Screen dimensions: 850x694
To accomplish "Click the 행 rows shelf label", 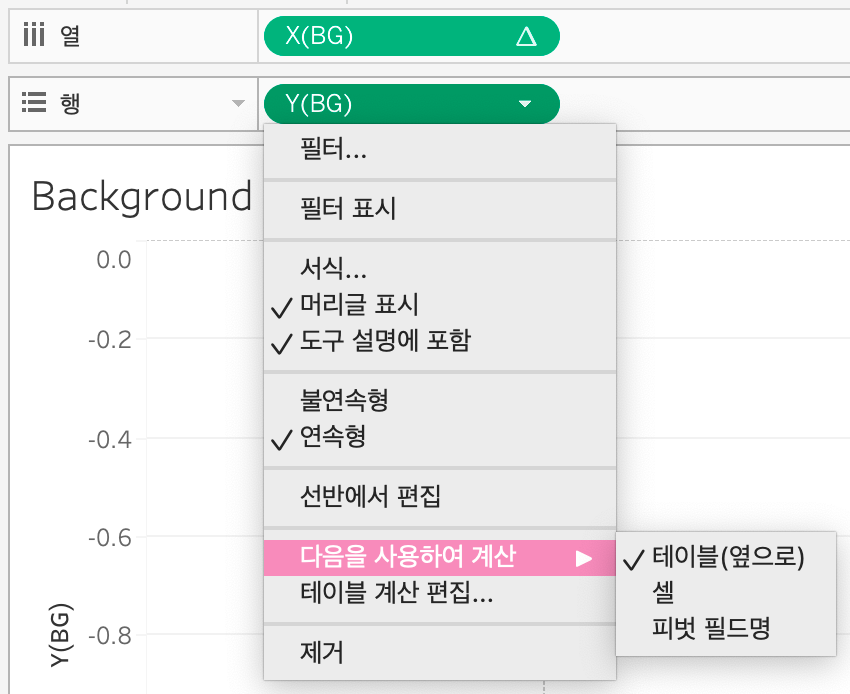I will (x=70, y=103).
